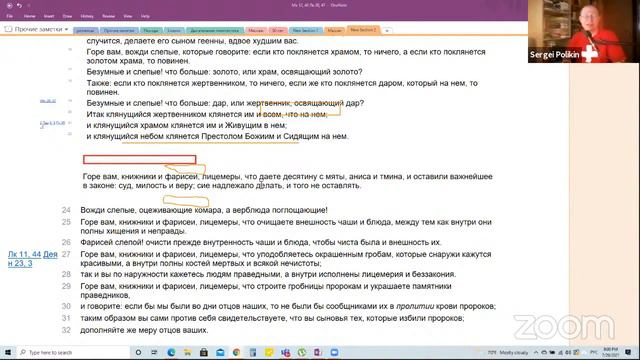This screenshot has height=360, width=640.
Task: Follow the Лк 11, 44 link
Action: [x=24, y=254]
